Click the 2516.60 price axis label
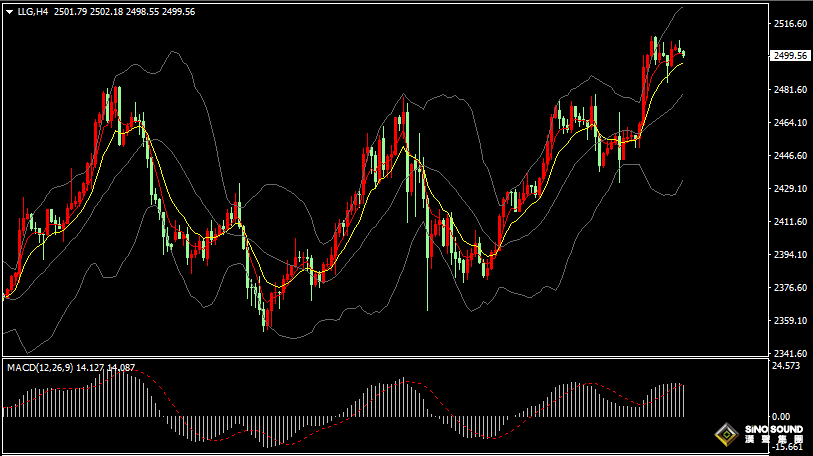 (x=791, y=23)
